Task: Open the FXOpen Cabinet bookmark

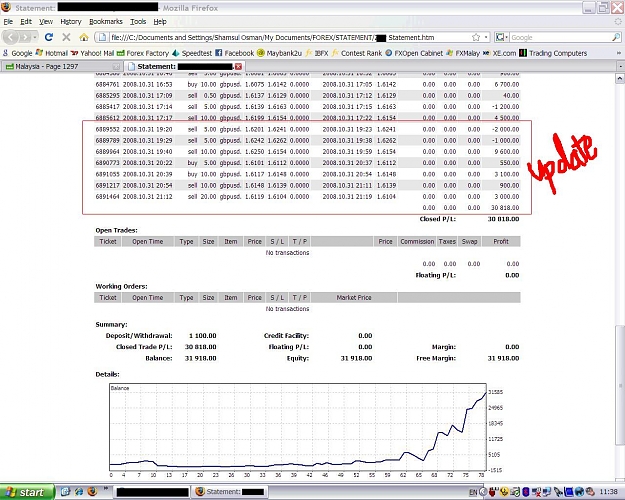Action: (x=414, y=53)
